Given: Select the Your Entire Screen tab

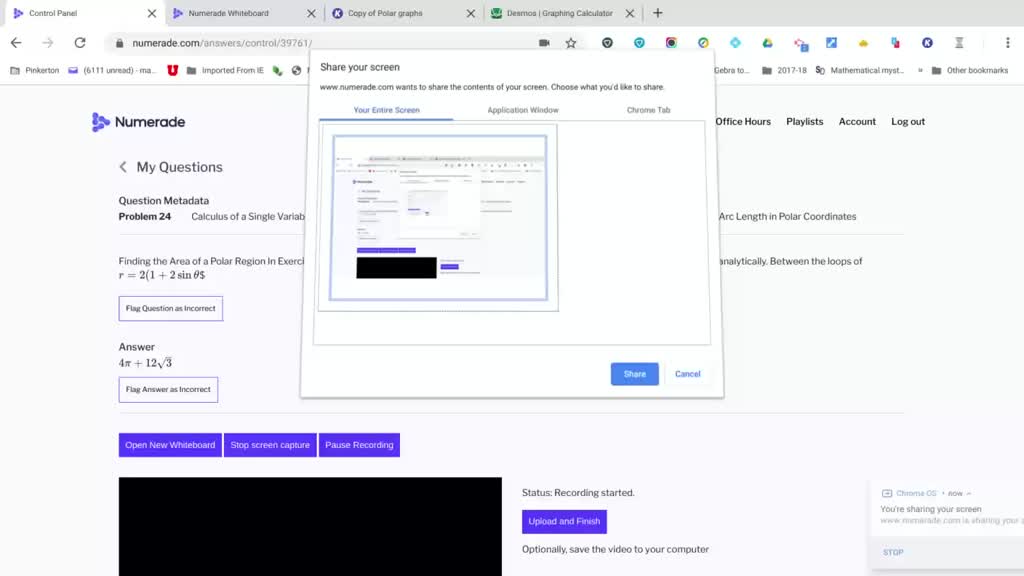Looking at the screenshot, I should 386,110.
